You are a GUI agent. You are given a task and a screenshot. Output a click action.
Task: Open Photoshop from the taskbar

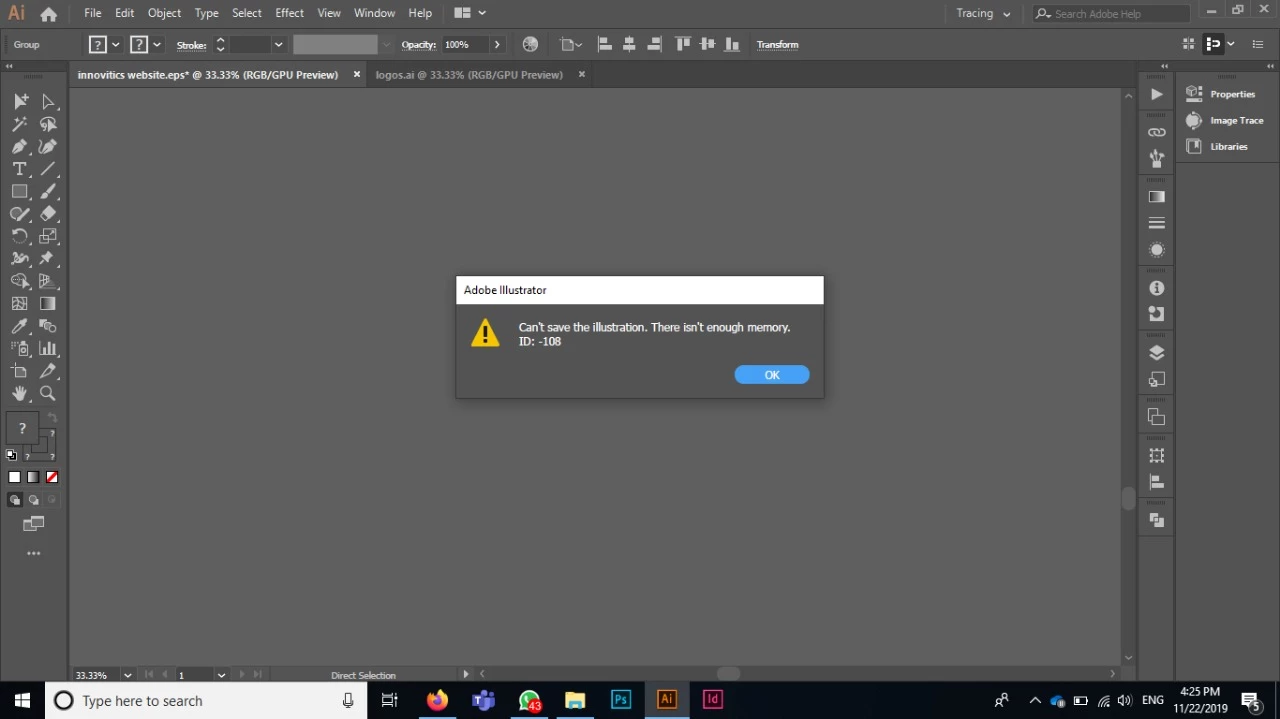(x=621, y=700)
